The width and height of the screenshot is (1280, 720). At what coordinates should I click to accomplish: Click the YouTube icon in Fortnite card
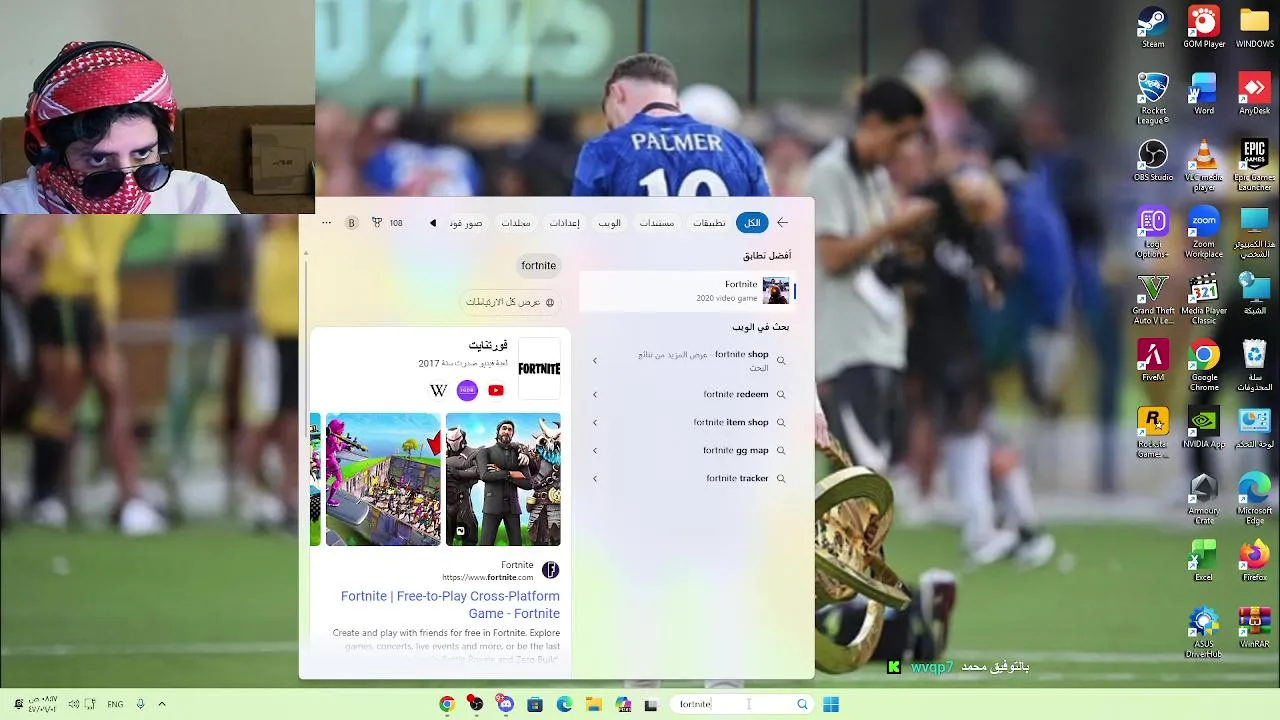click(496, 390)
